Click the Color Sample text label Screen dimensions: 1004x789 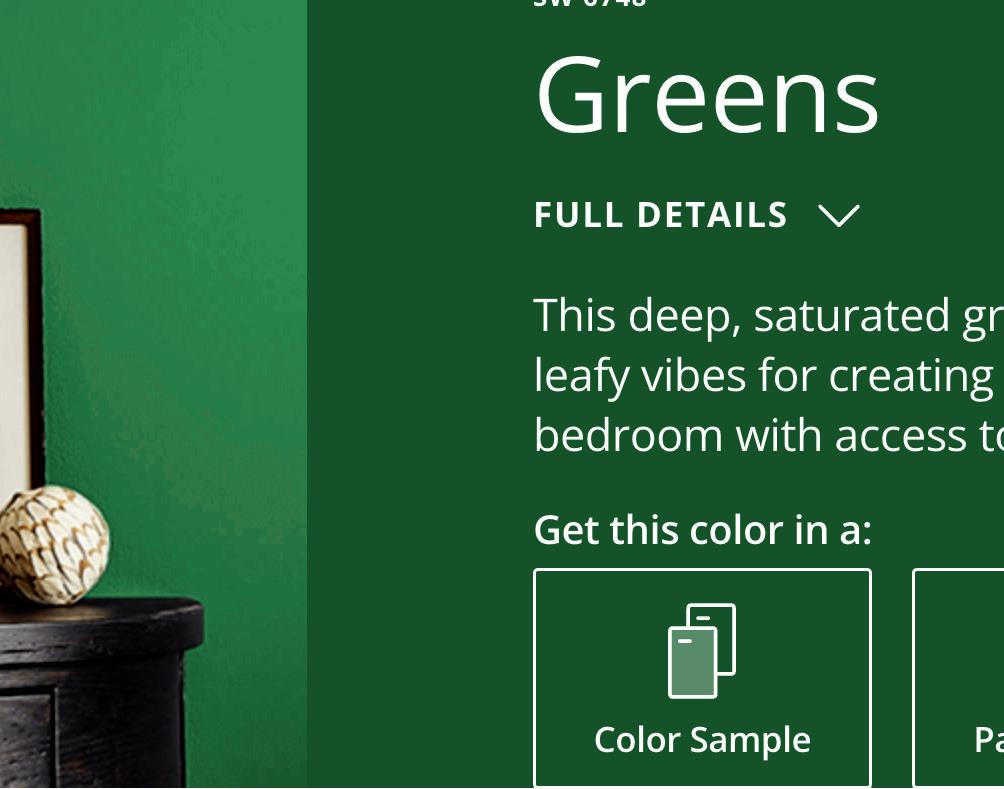702,740
